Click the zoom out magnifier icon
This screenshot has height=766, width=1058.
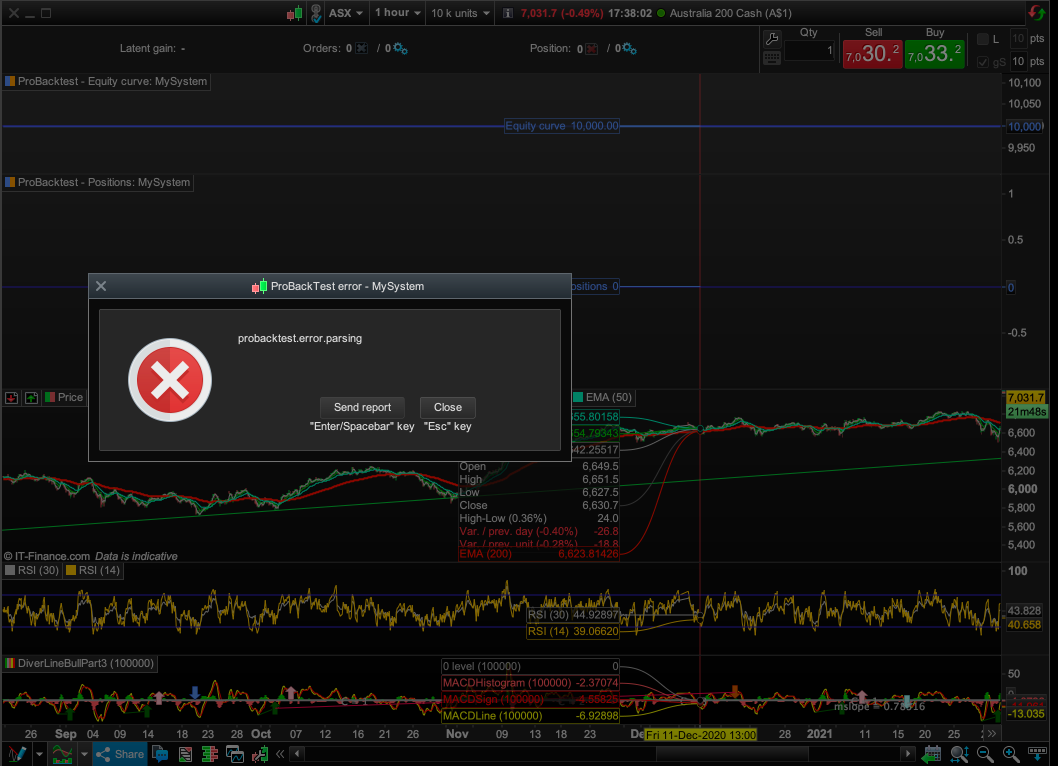(x=985, y=754)
